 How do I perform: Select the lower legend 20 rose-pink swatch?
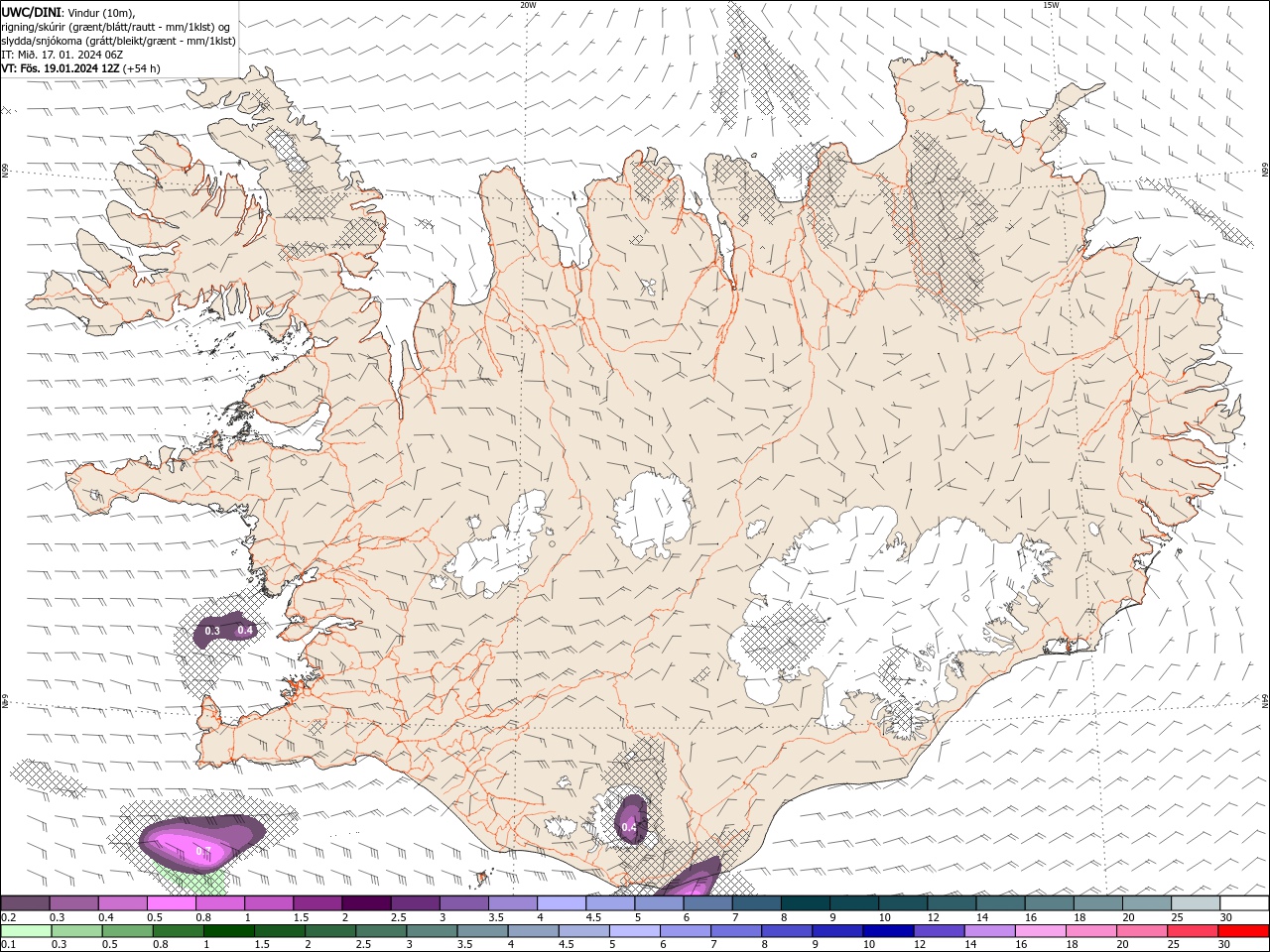[1141, 930]
